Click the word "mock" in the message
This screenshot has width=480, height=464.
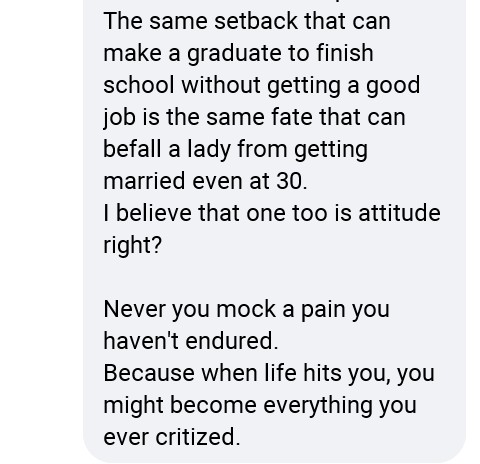[x=246, y=309]
